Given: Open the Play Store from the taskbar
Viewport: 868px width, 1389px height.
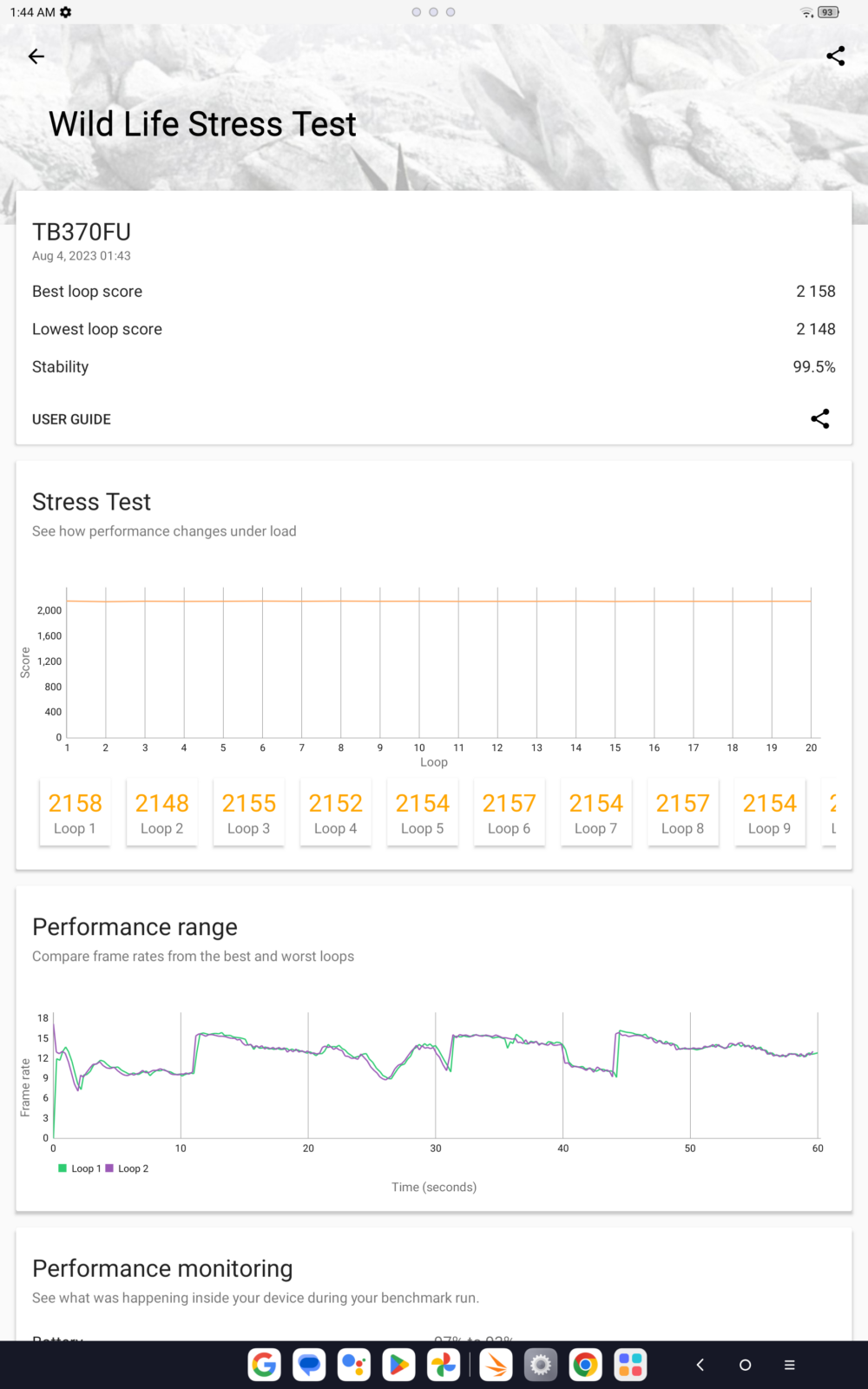Looking at the screenshot, I should point(398,1365).
